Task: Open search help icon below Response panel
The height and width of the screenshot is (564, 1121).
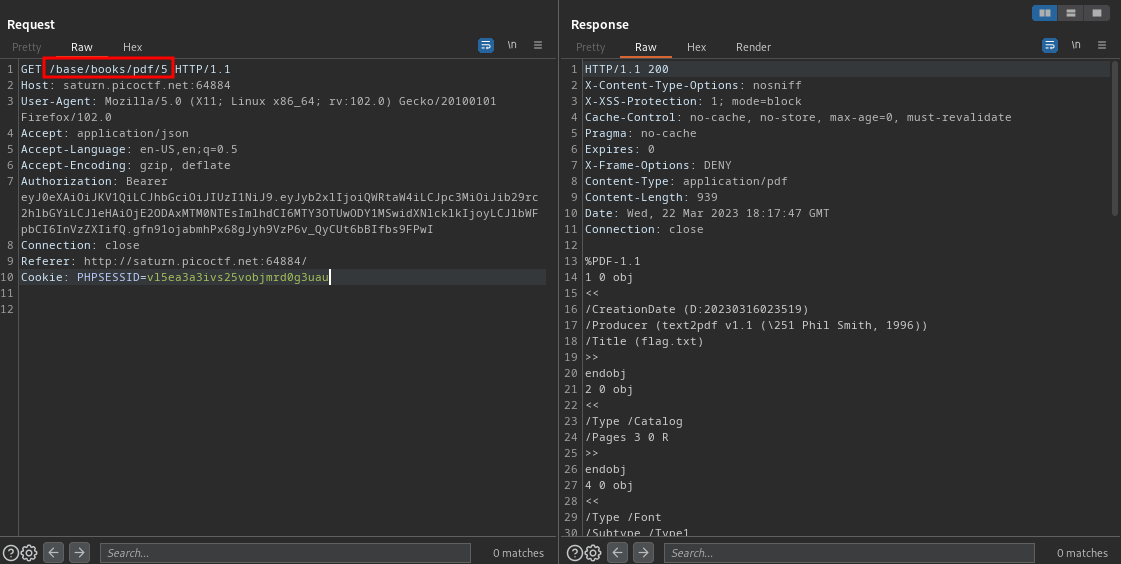Action: point(575,553)
